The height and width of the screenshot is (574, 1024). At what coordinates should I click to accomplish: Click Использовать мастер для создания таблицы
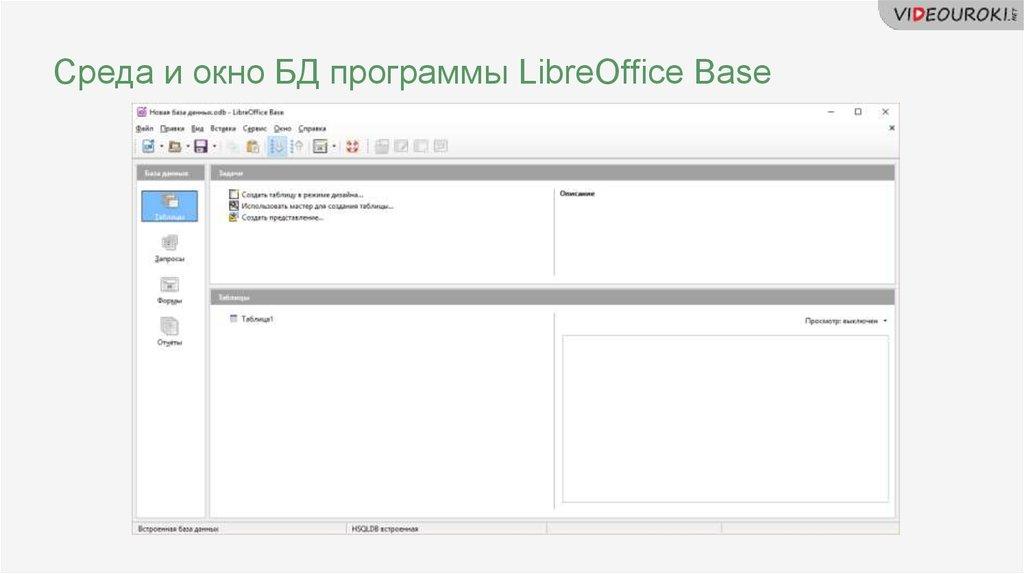(317, 205)
